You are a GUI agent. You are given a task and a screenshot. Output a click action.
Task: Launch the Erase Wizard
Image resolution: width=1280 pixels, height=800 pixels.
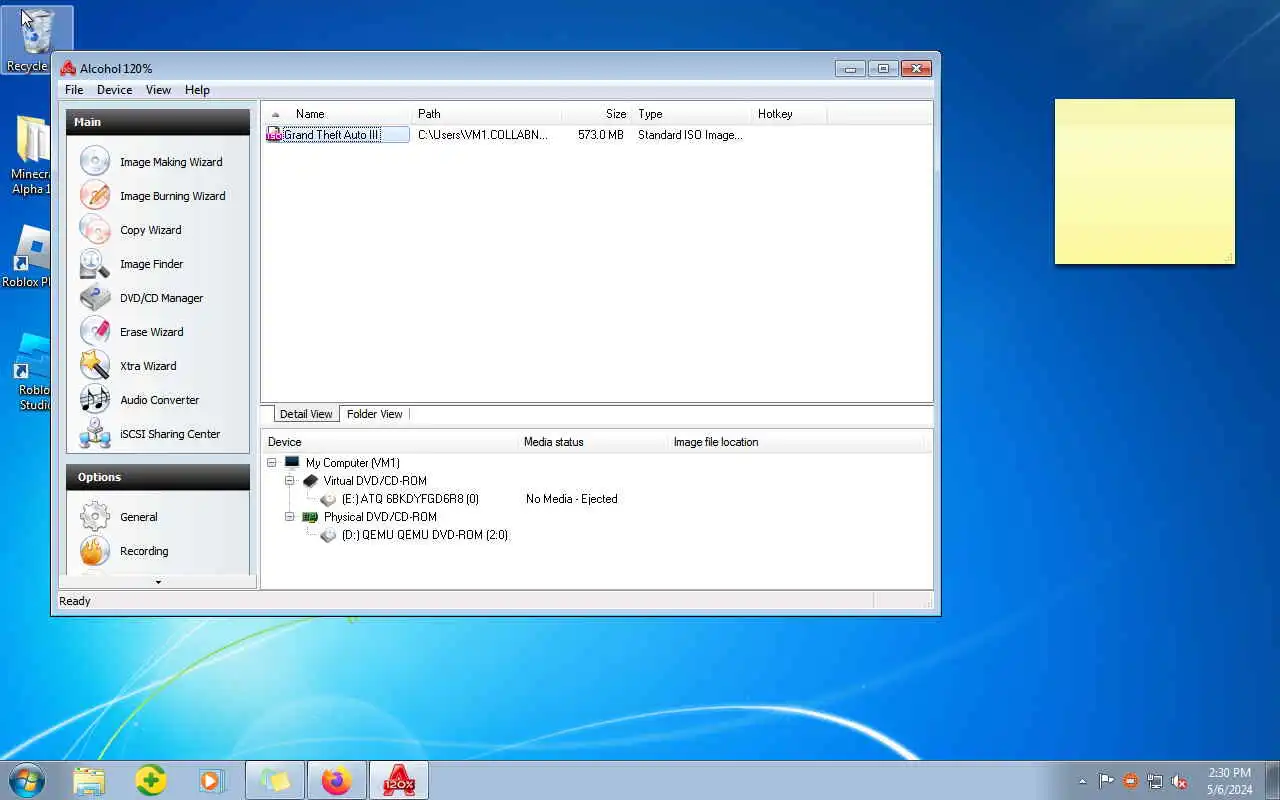click(x=132, y=332)
